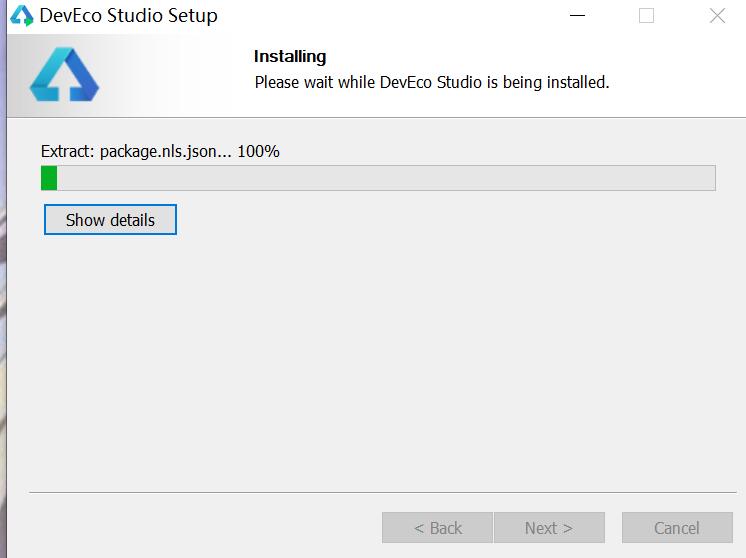
Task: Maximize the setup window
Action: (x=646, y=16)
